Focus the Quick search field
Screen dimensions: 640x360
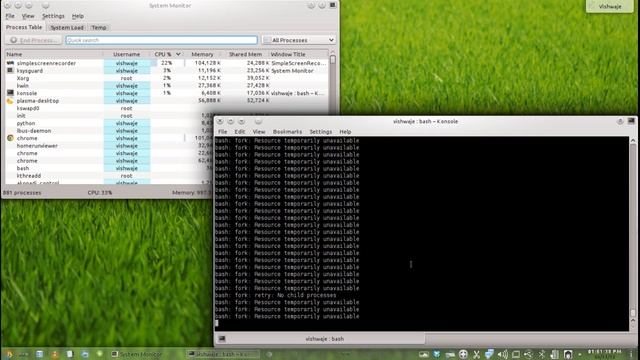tap(162, 40)
